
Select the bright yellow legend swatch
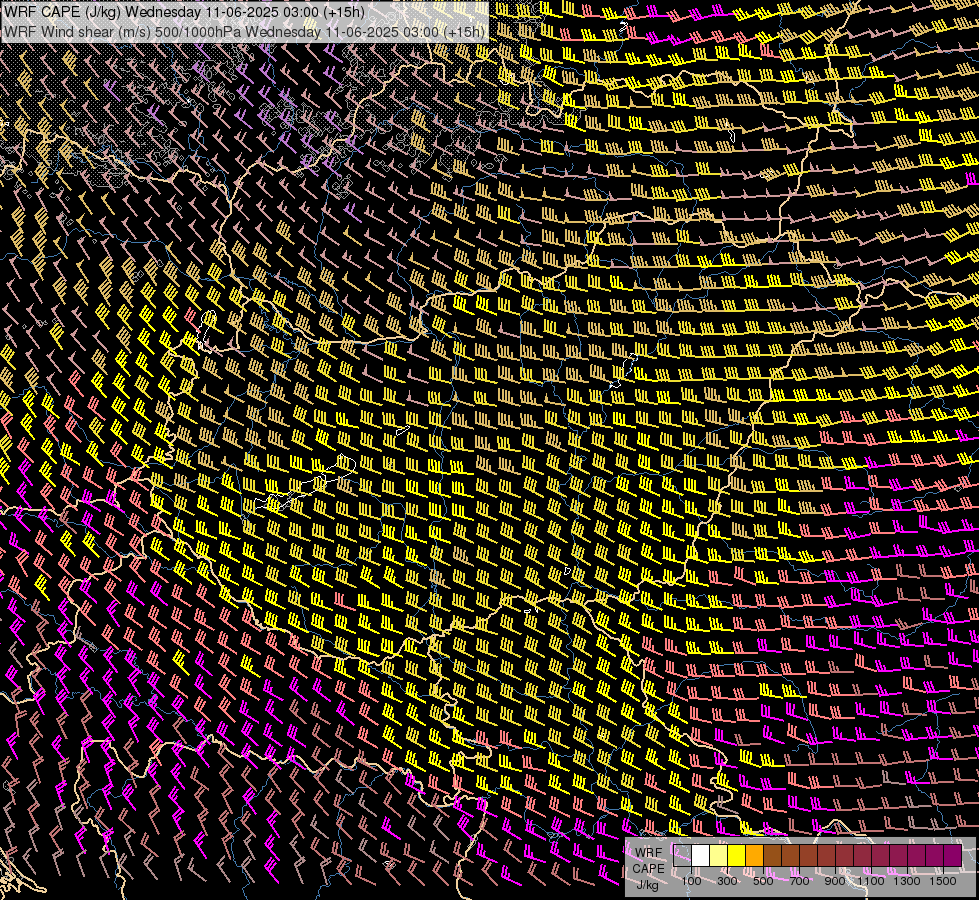click(737, 855)
